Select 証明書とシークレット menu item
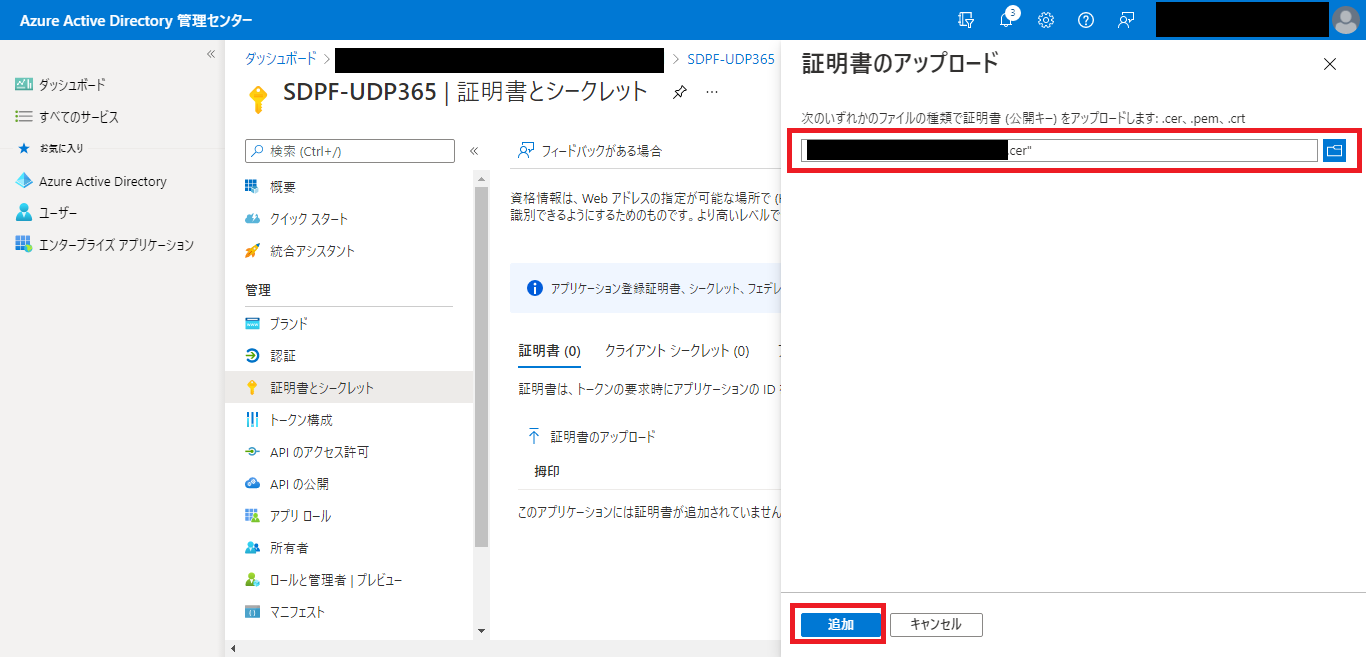Viewport: 1366px width, 657px height. tap(349, 388)
